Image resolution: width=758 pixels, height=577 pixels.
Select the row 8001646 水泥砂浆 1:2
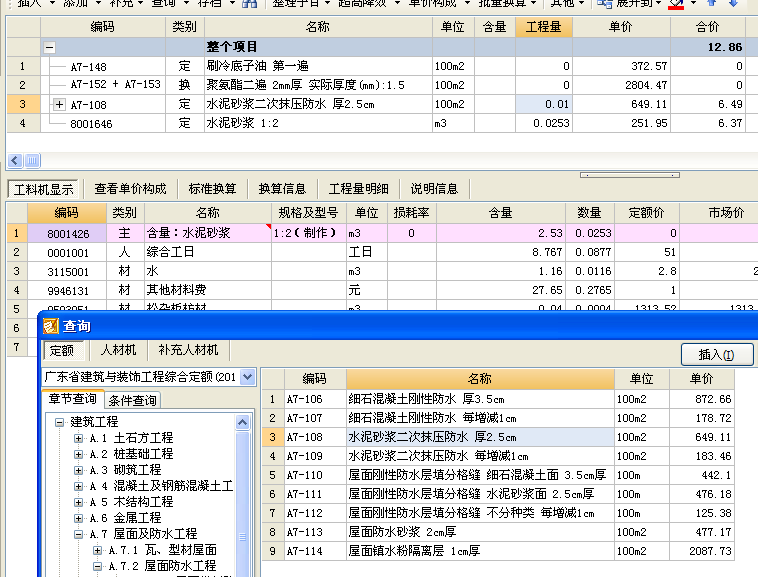tap(382, 123)
